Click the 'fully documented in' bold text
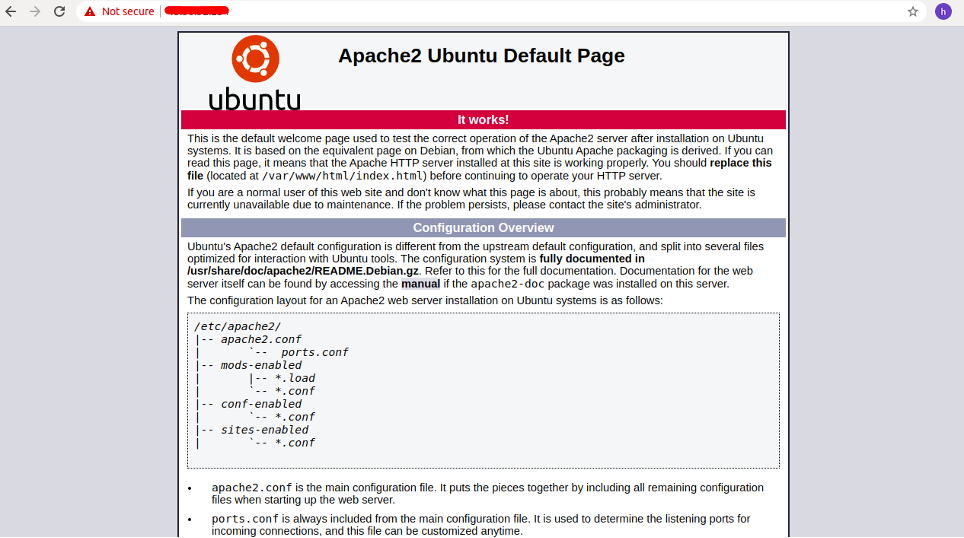The height and width of the screenshot is (538, 964). [592, 259]
